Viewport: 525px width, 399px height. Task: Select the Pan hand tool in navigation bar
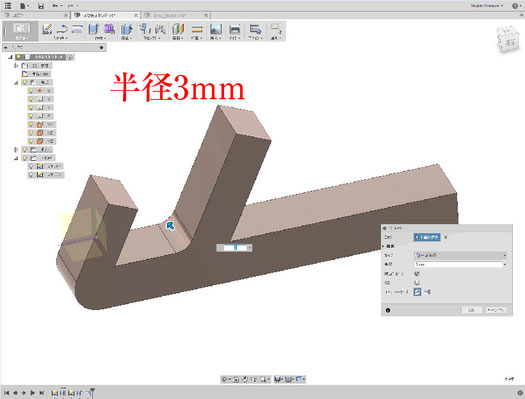245,379
